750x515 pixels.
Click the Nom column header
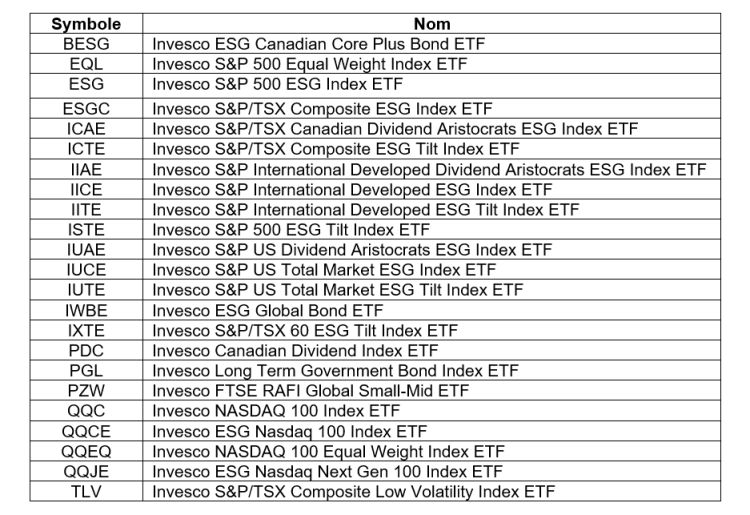tap(432, 24)
